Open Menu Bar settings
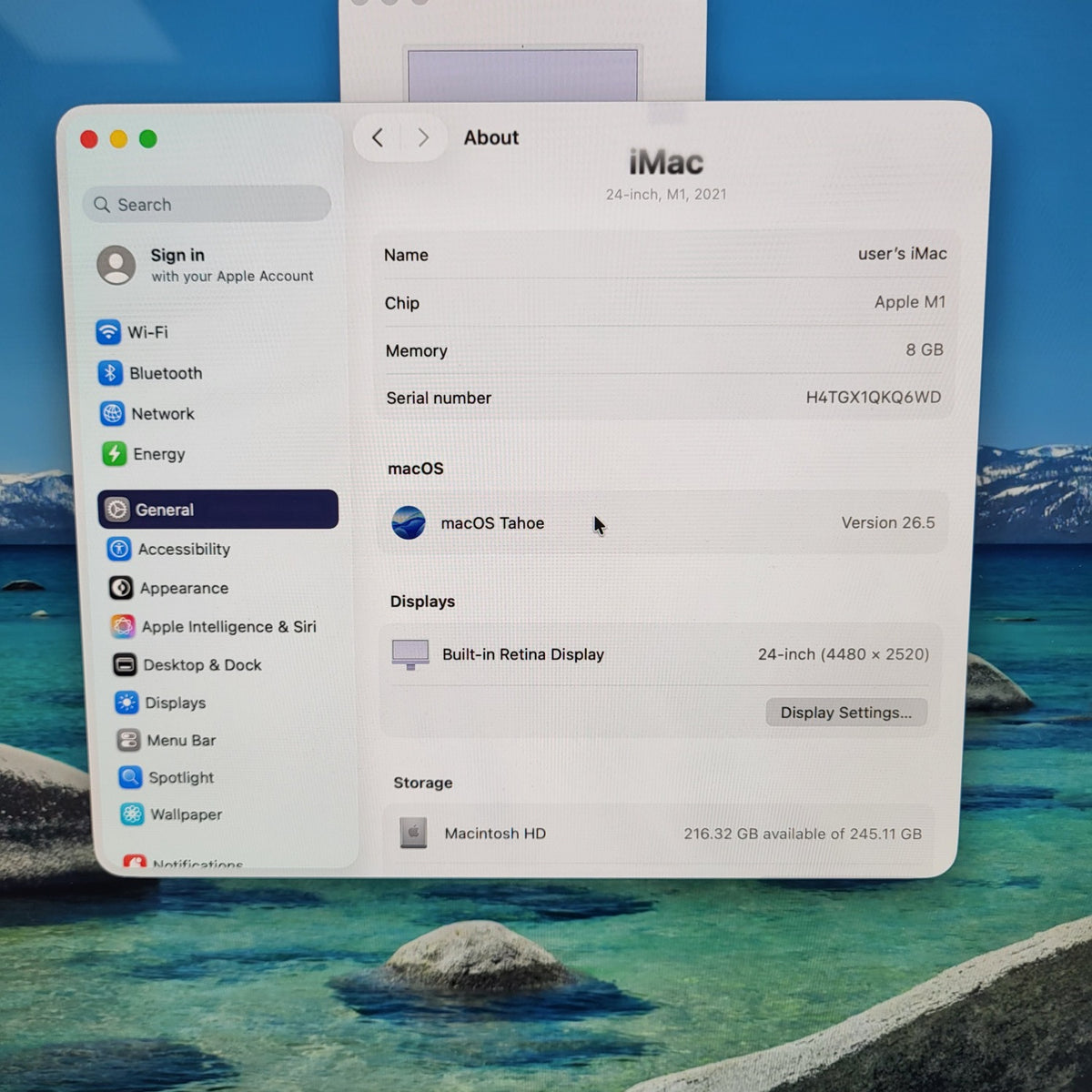This screenshot has height=1092, width=1092. pyautogui.click(x=167, y=740)
